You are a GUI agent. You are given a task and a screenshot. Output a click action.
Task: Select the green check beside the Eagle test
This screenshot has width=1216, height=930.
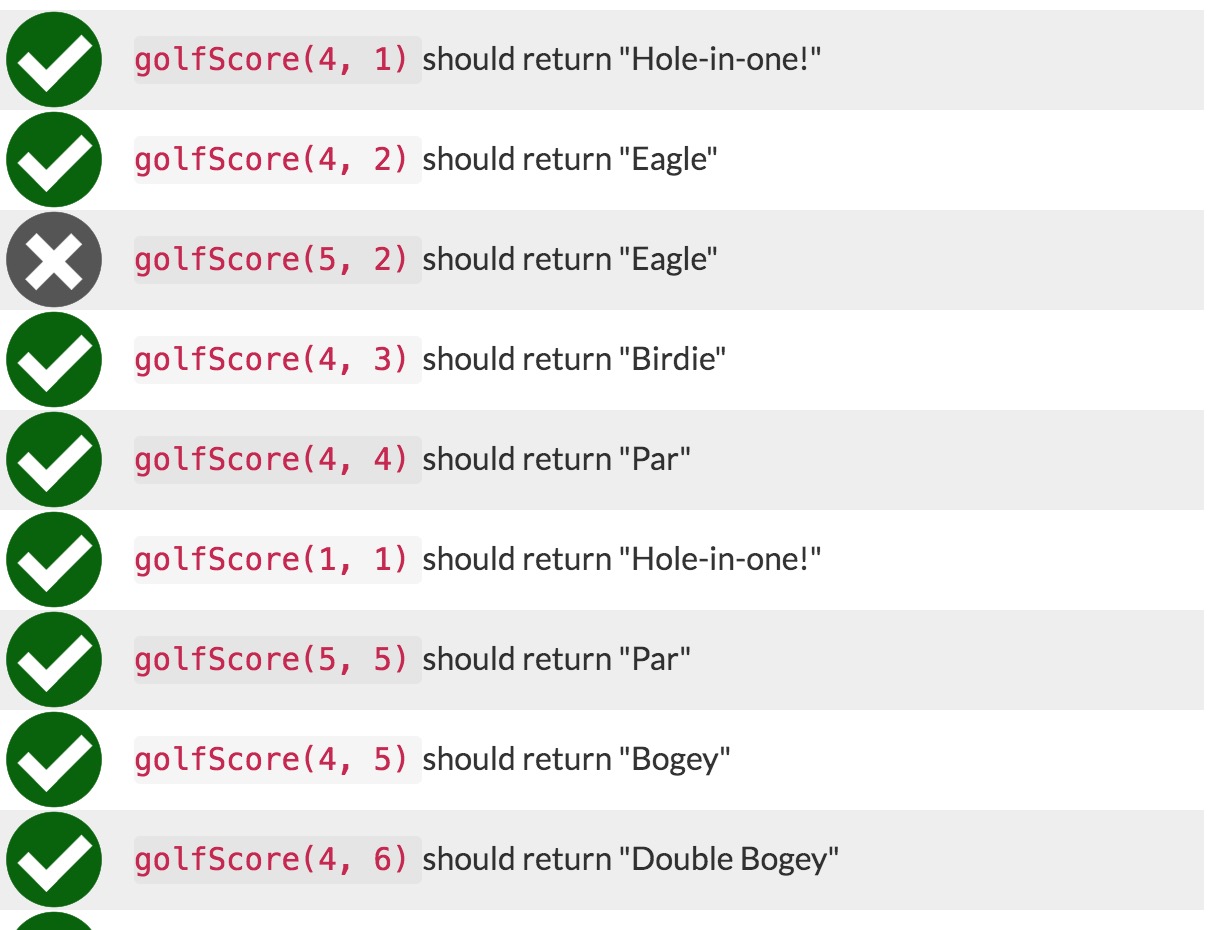click(54, 158)
